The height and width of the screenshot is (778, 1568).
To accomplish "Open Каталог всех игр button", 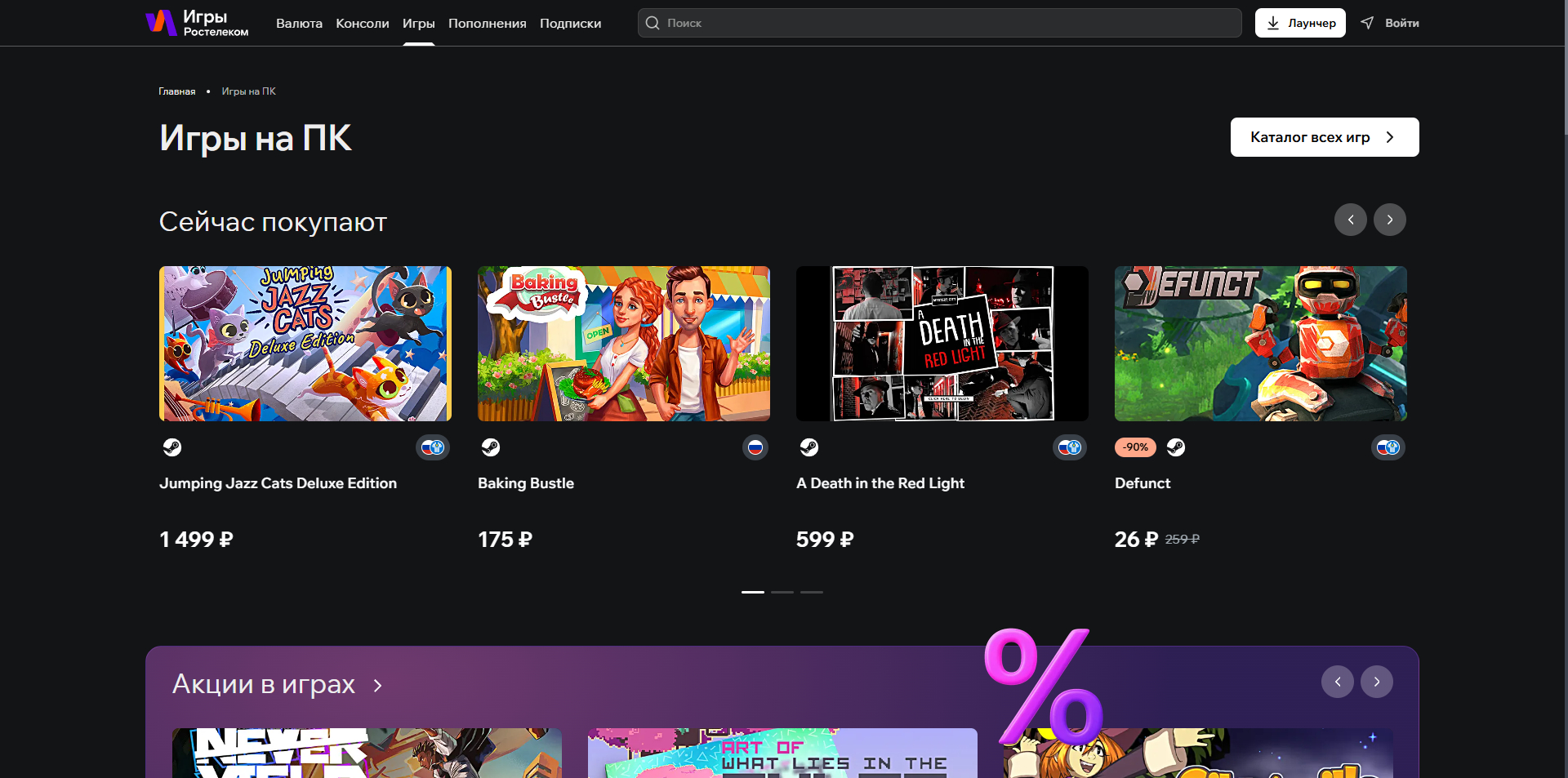I will click(x=1324, y=137).
